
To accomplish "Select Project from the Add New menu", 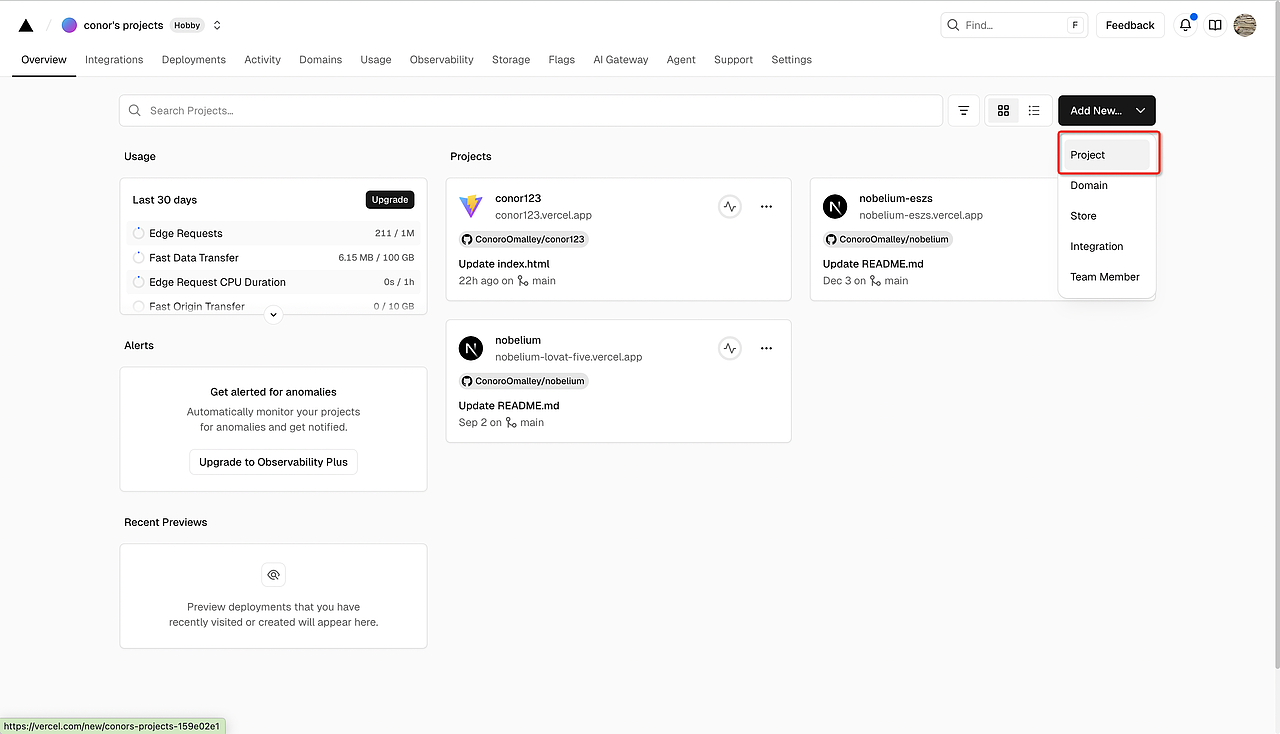I will [1107, 154].
